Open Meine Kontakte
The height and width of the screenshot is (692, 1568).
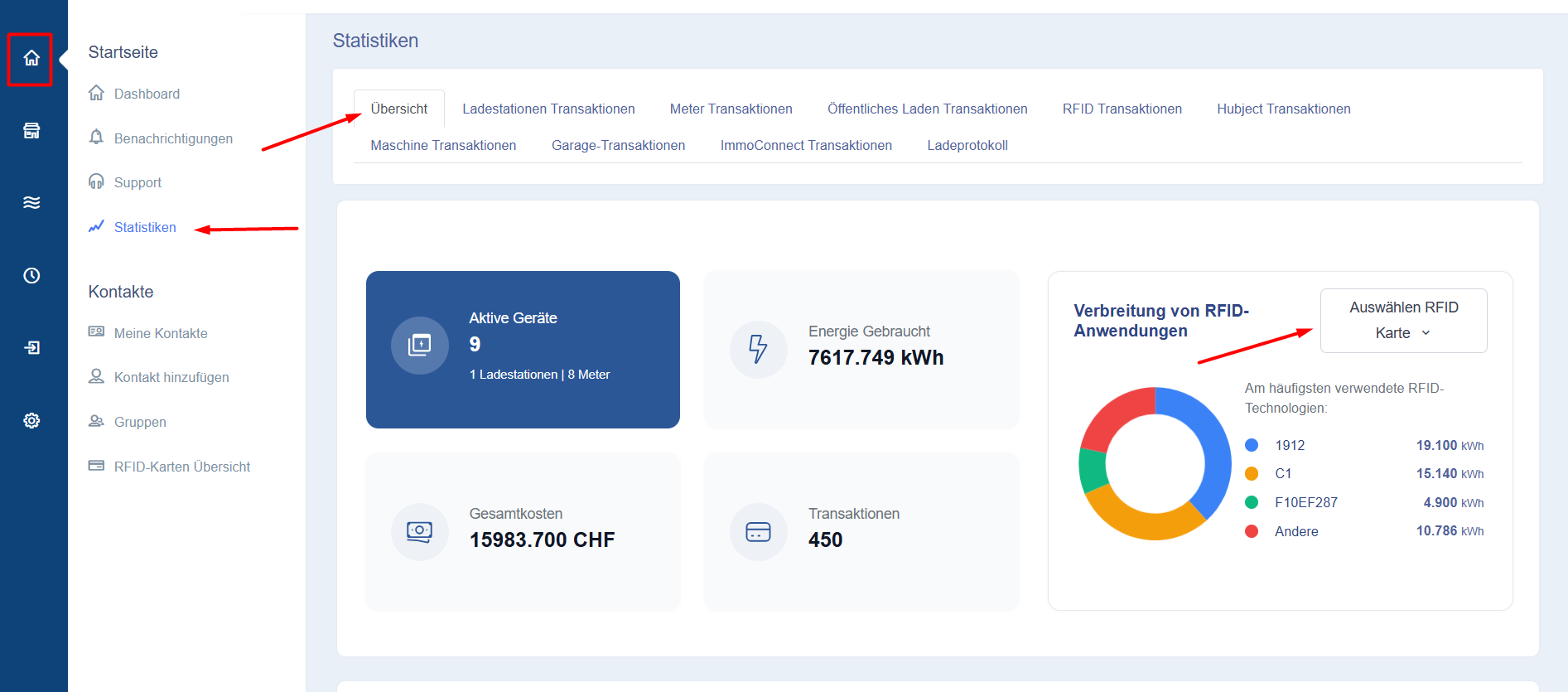point(161,333)
